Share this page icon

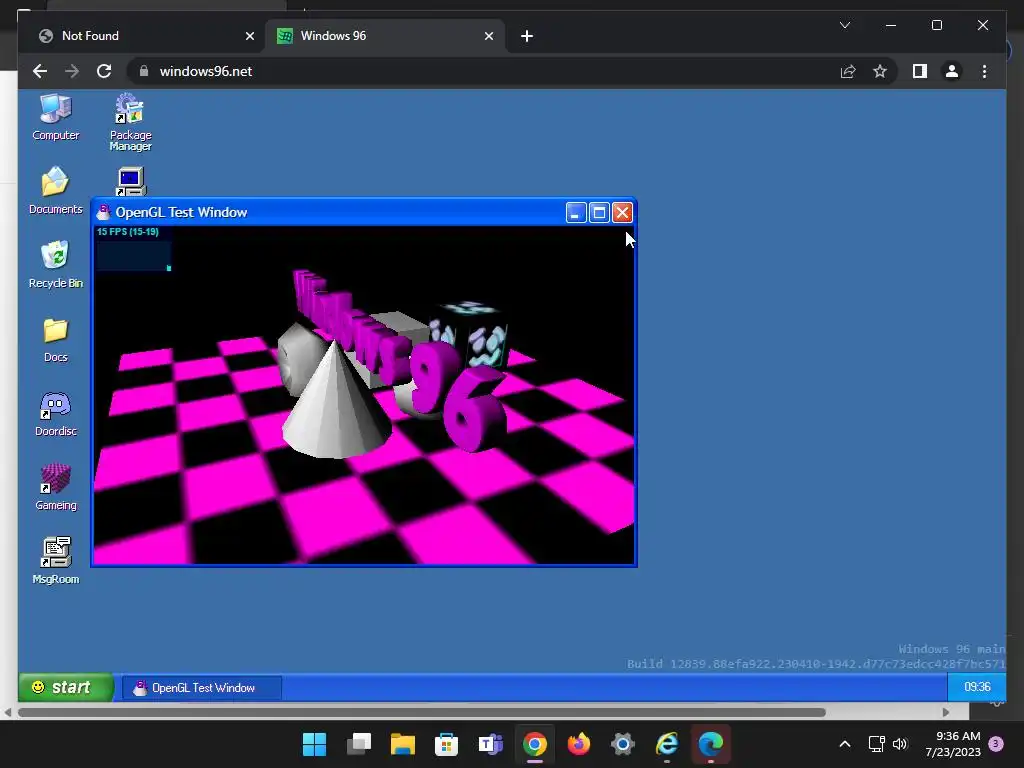point(848,71)
